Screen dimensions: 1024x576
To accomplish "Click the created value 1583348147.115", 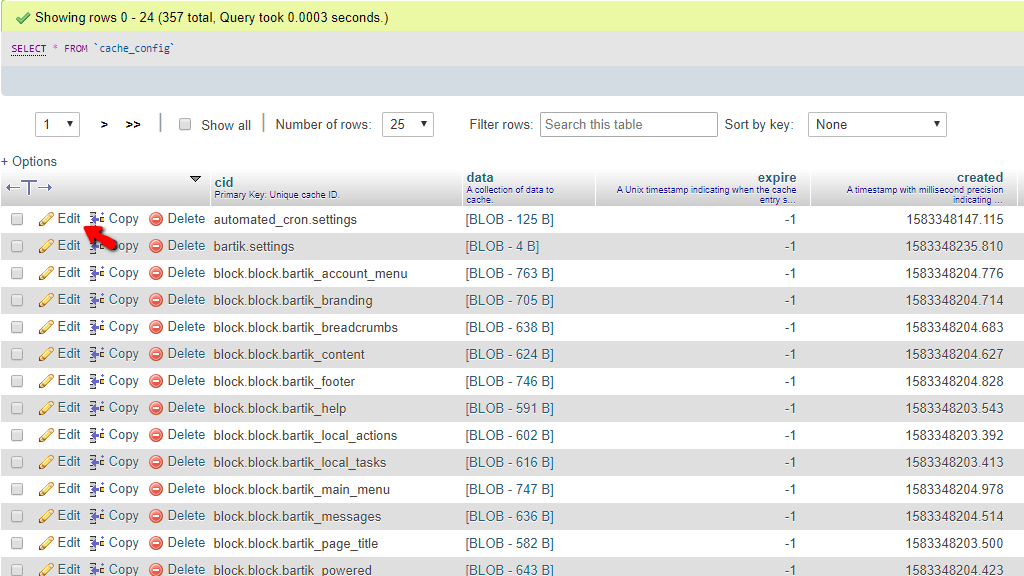I will click(x=954, y=219).
